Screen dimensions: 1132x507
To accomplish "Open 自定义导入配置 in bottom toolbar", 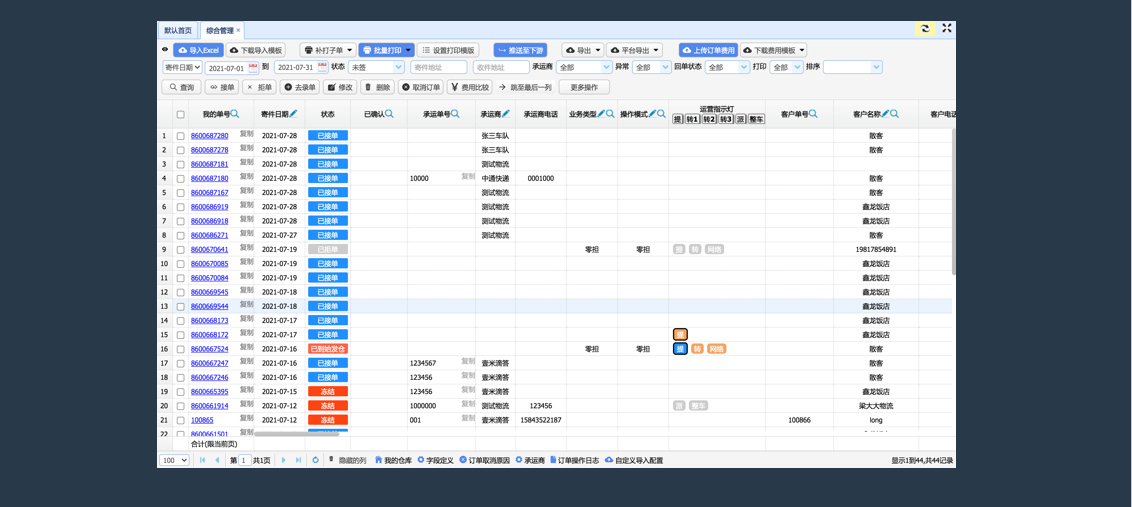I will [634, 460].
